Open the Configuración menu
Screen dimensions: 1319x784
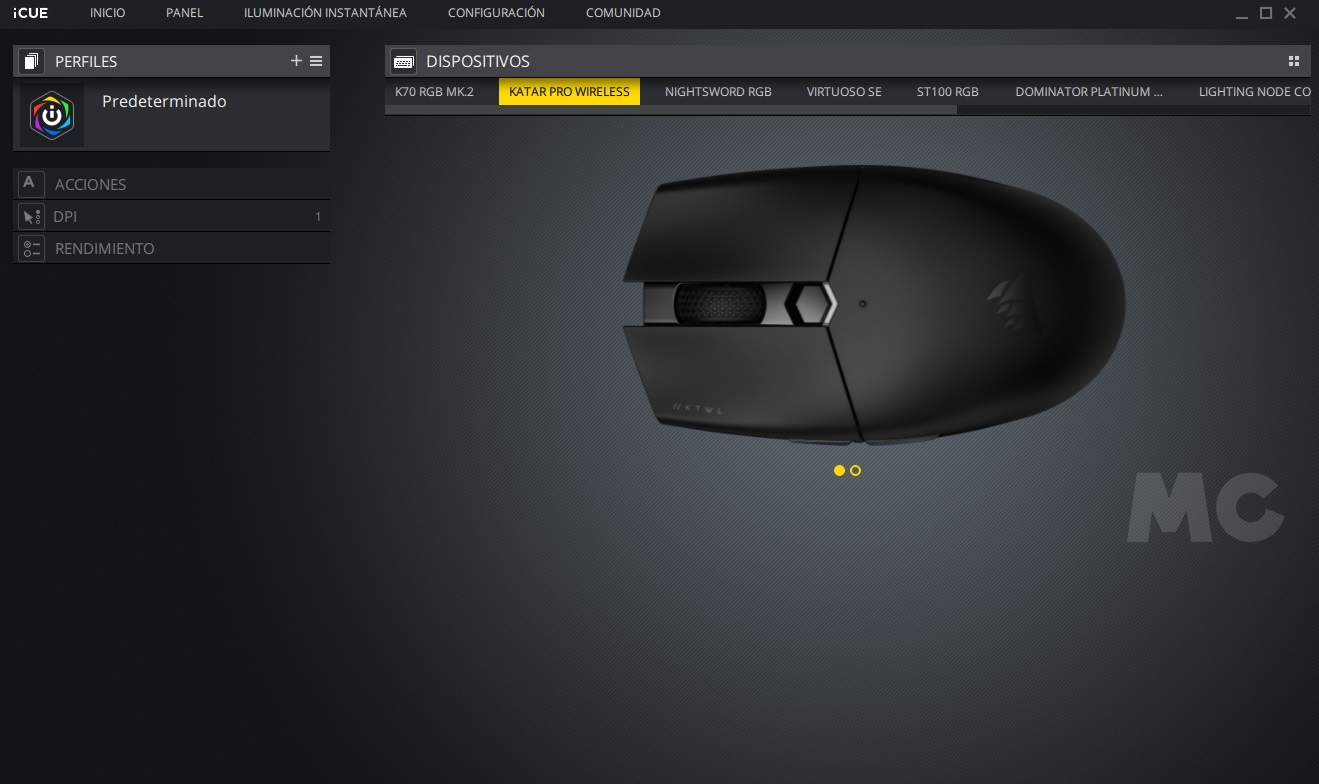[496, 13]
